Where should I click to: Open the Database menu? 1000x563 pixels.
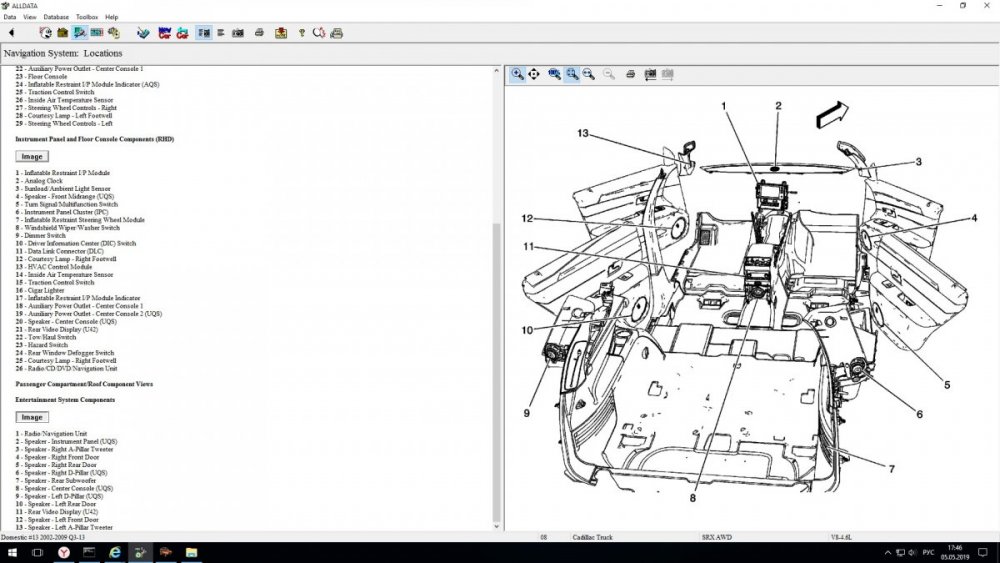[x=56, y=17]
